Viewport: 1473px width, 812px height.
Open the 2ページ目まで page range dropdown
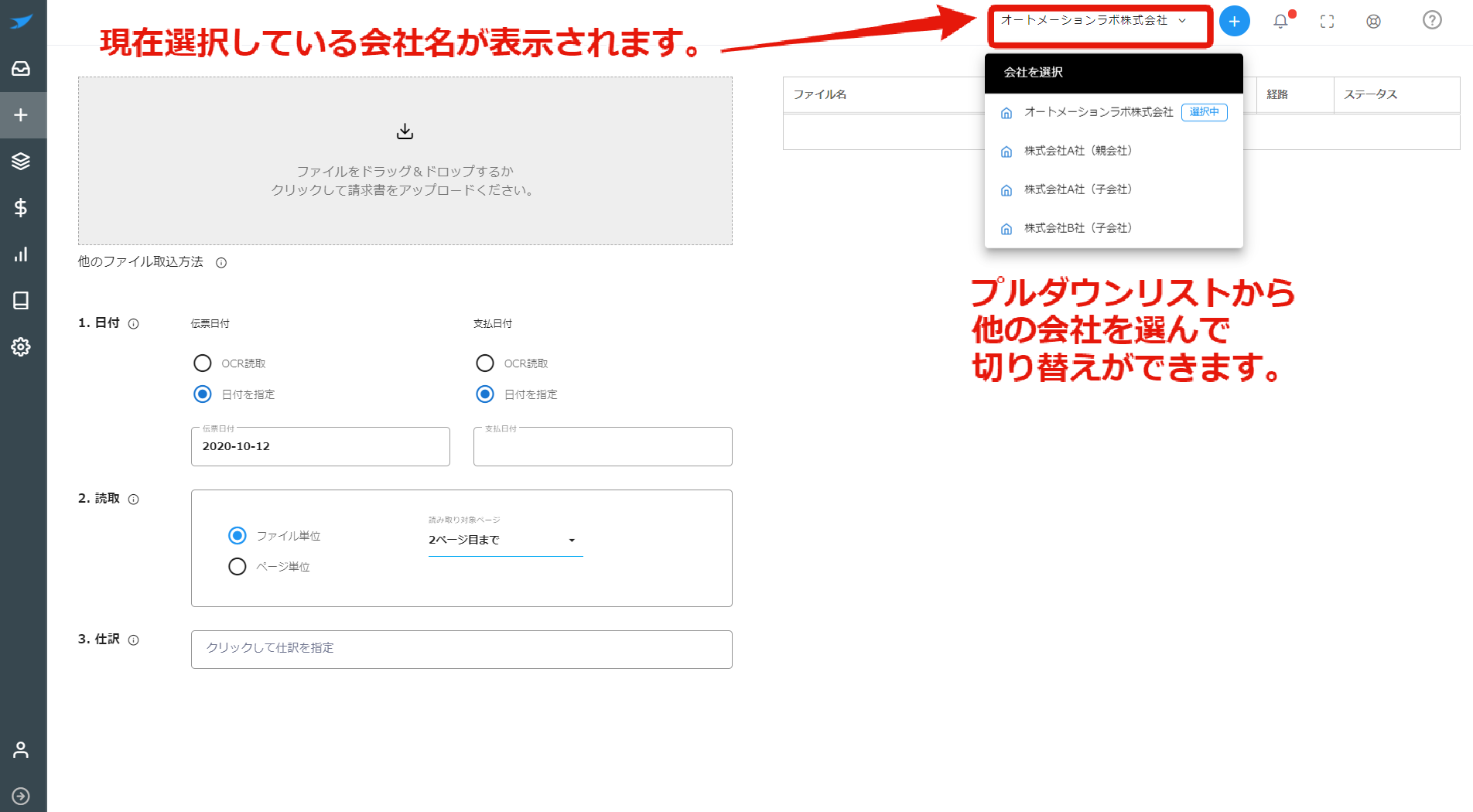point(505,540)
